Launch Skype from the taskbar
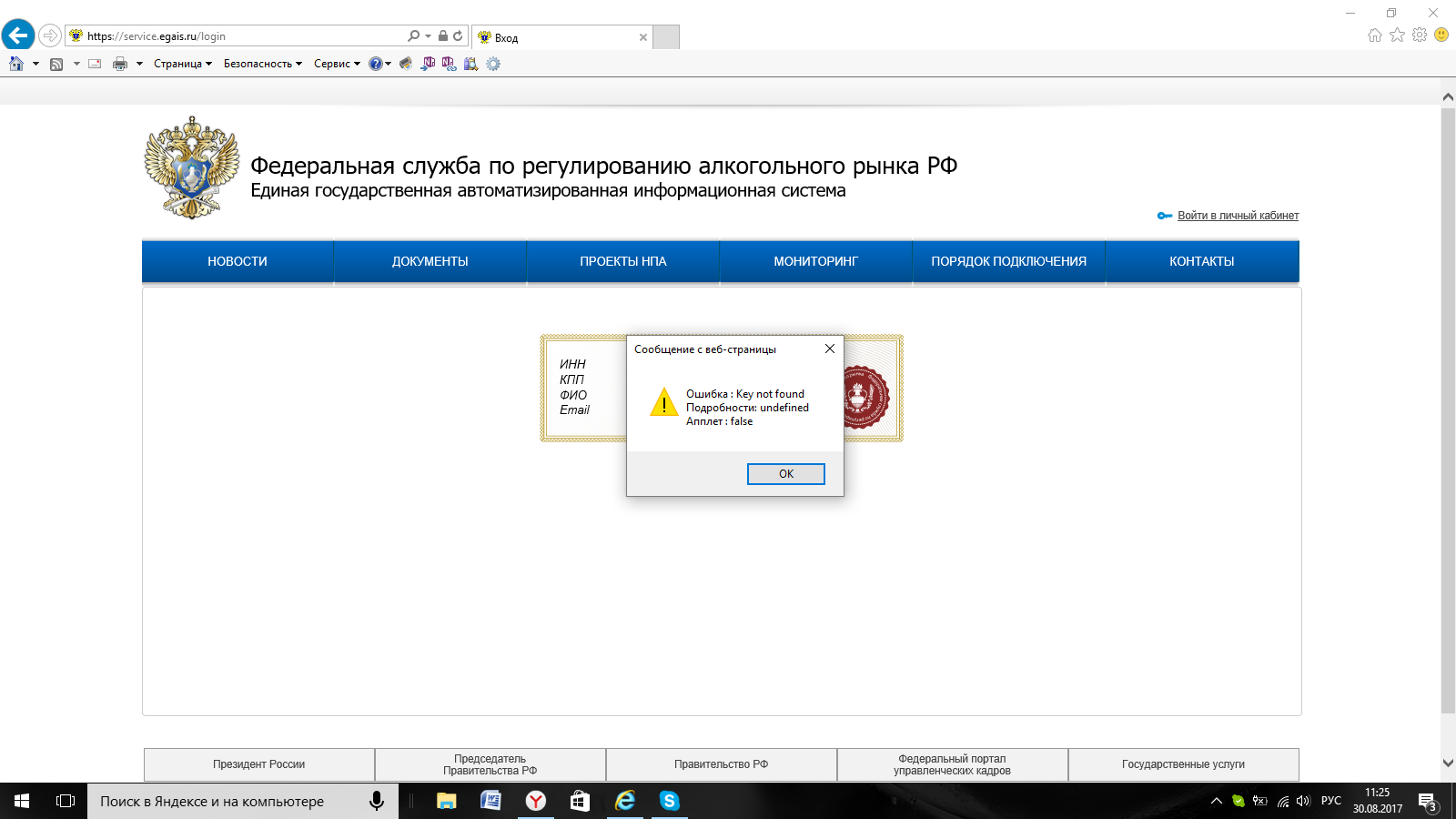 click(x=670, y=801)
